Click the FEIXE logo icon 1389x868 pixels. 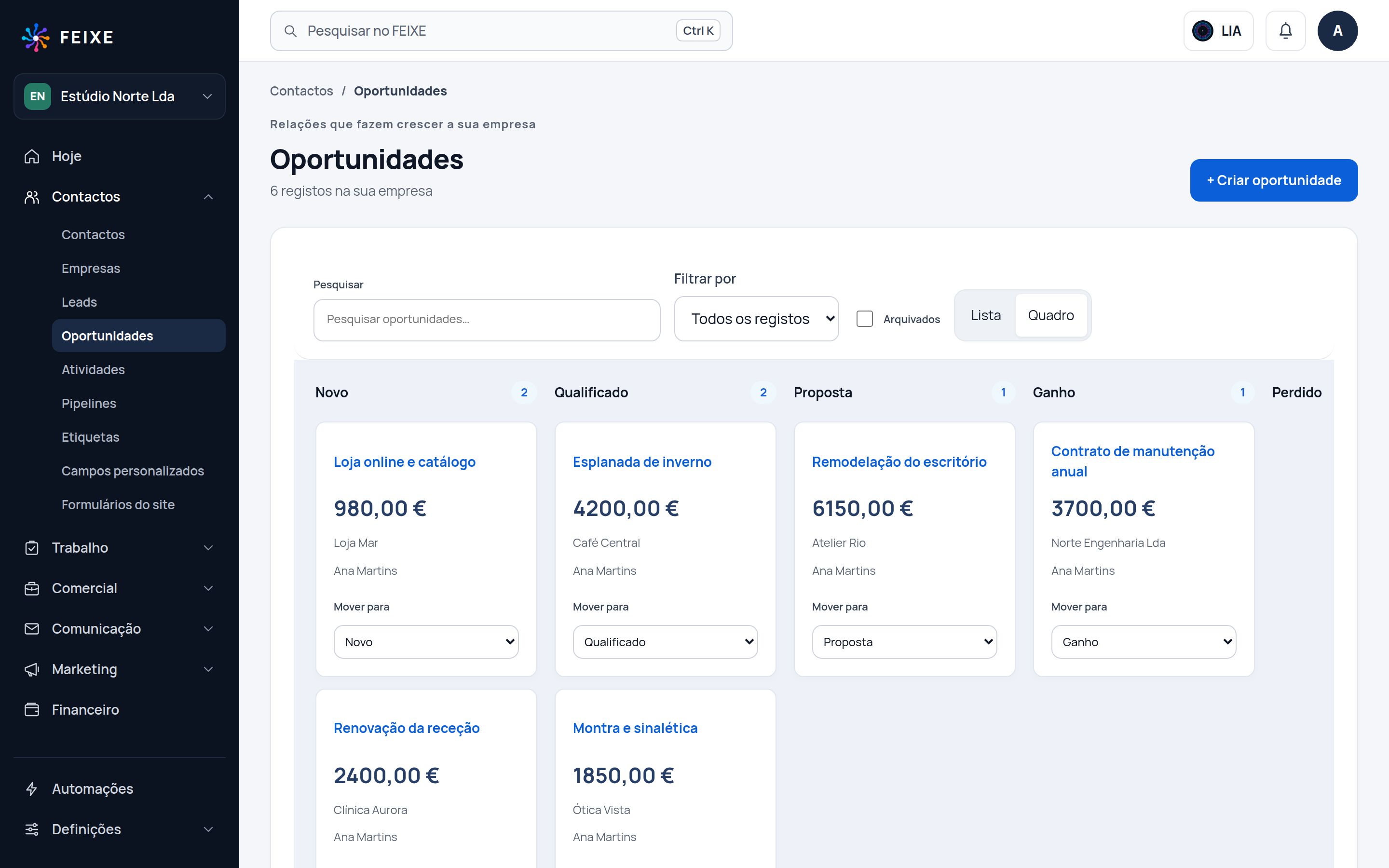(36, 37)
